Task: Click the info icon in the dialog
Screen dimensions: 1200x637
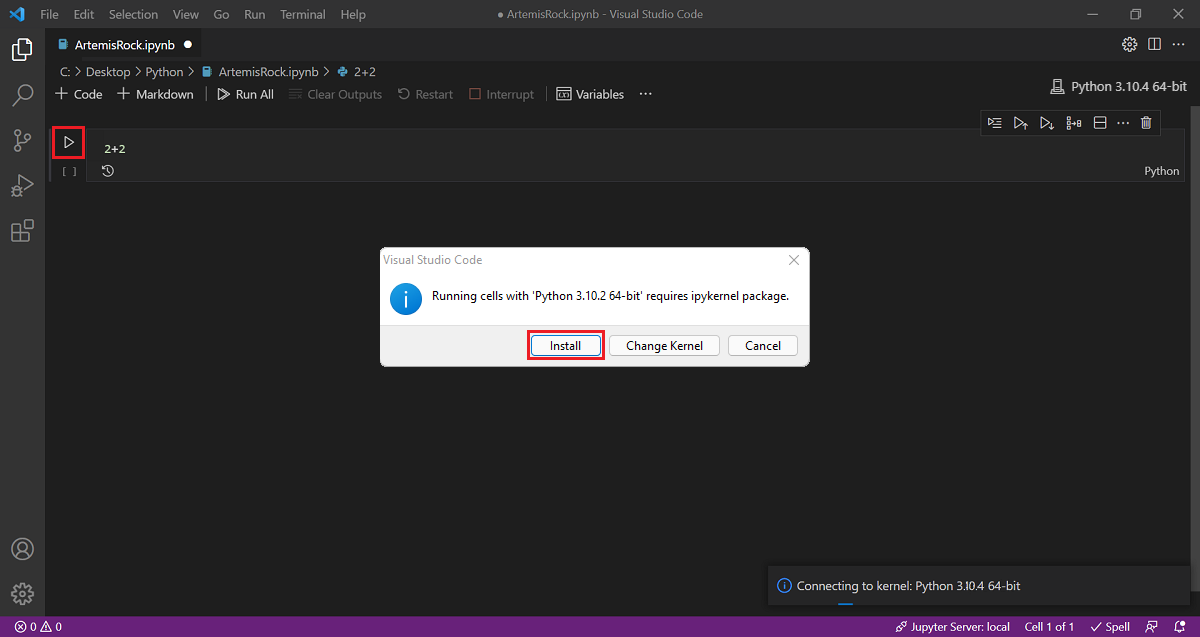Action: click(x=405, y=297)
